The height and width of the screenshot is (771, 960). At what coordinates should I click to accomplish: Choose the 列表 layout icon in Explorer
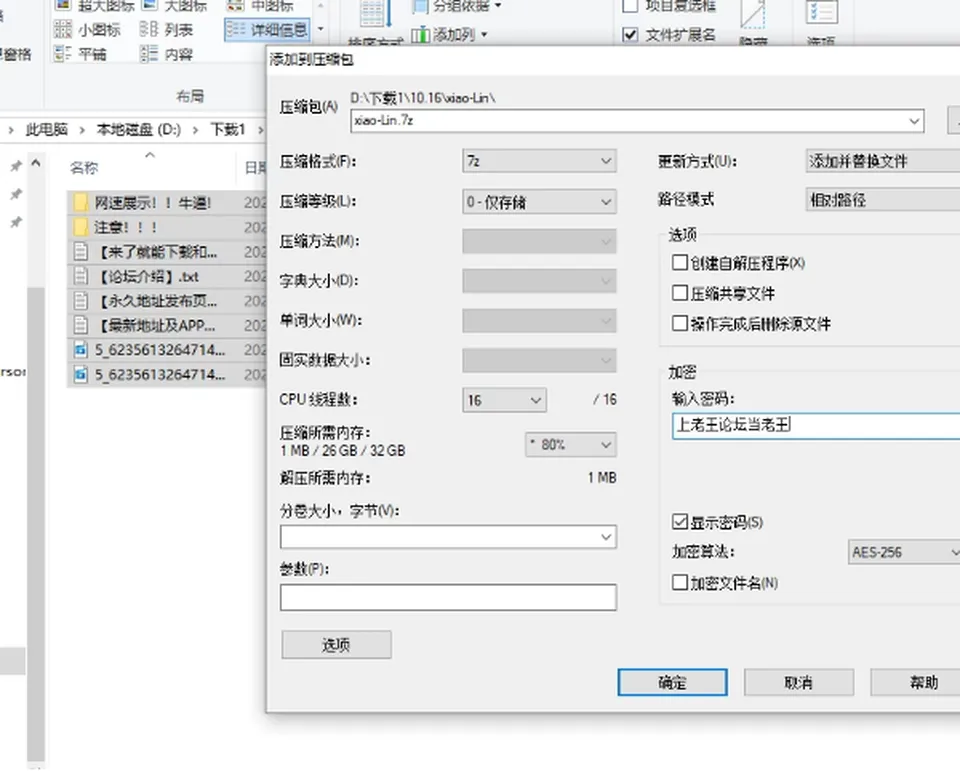coord(149,29)
